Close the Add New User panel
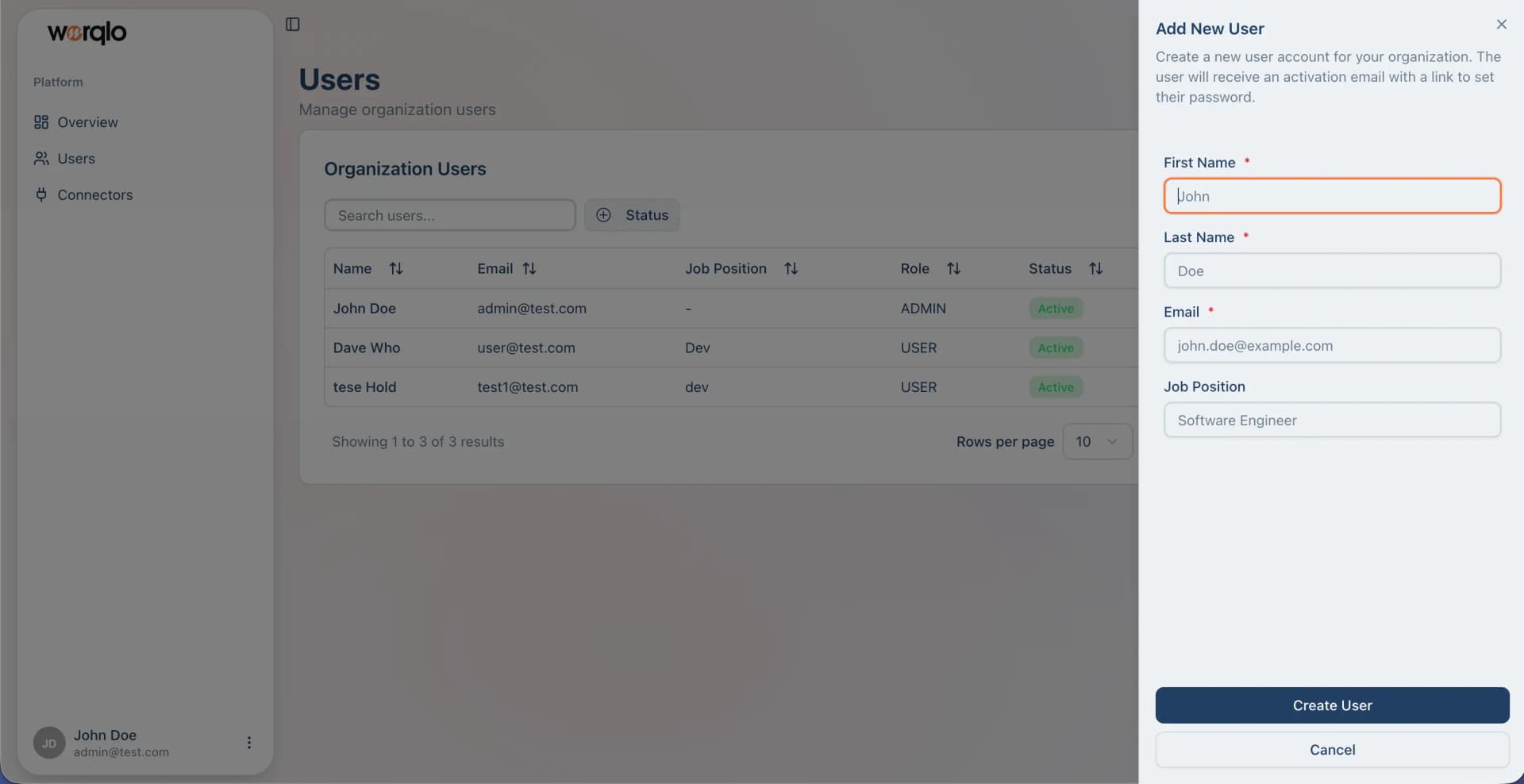The width and height of the screenshot is (1524, 784). [x=1501, y=24]
